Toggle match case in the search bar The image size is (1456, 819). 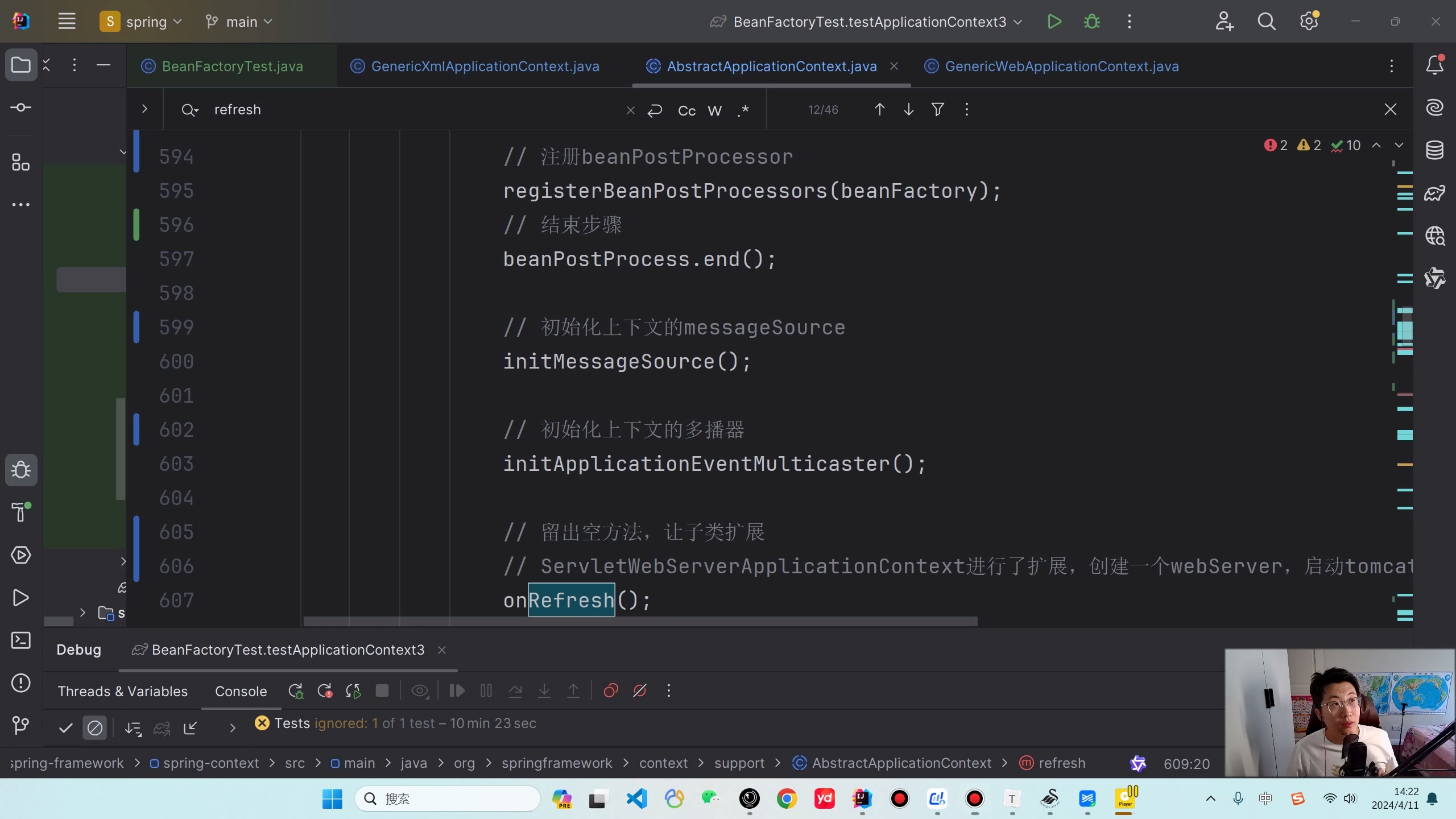(686, 110)
